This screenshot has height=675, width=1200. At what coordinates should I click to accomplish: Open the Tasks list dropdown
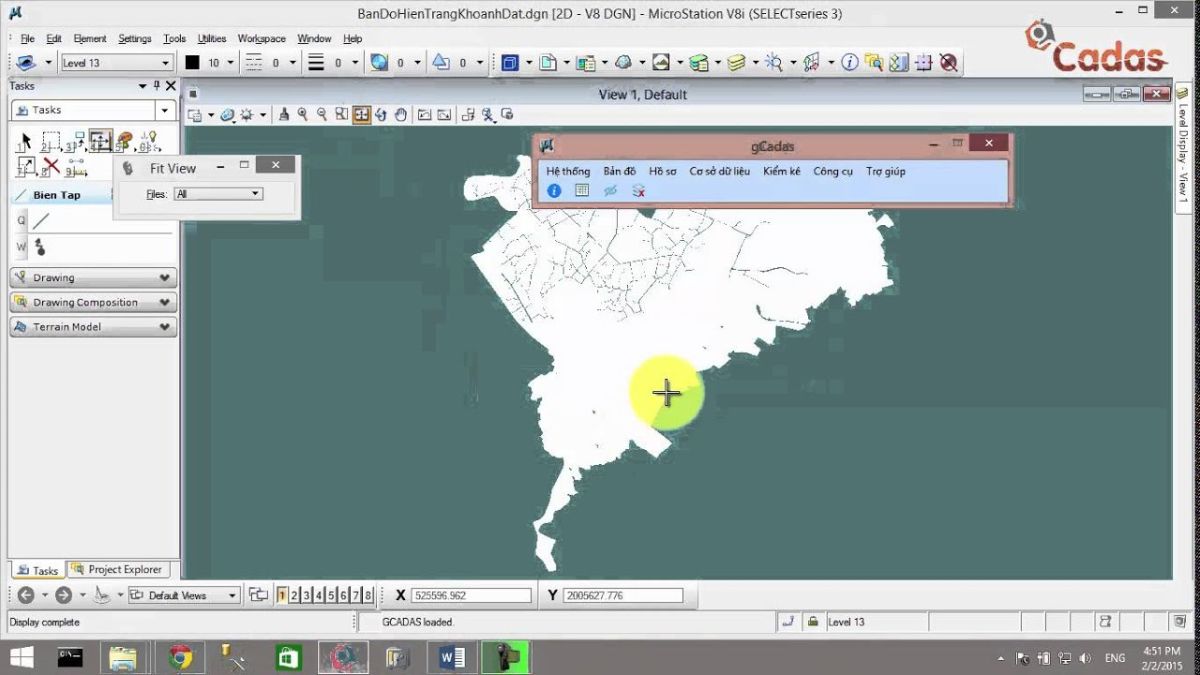(x=164, y=110)
